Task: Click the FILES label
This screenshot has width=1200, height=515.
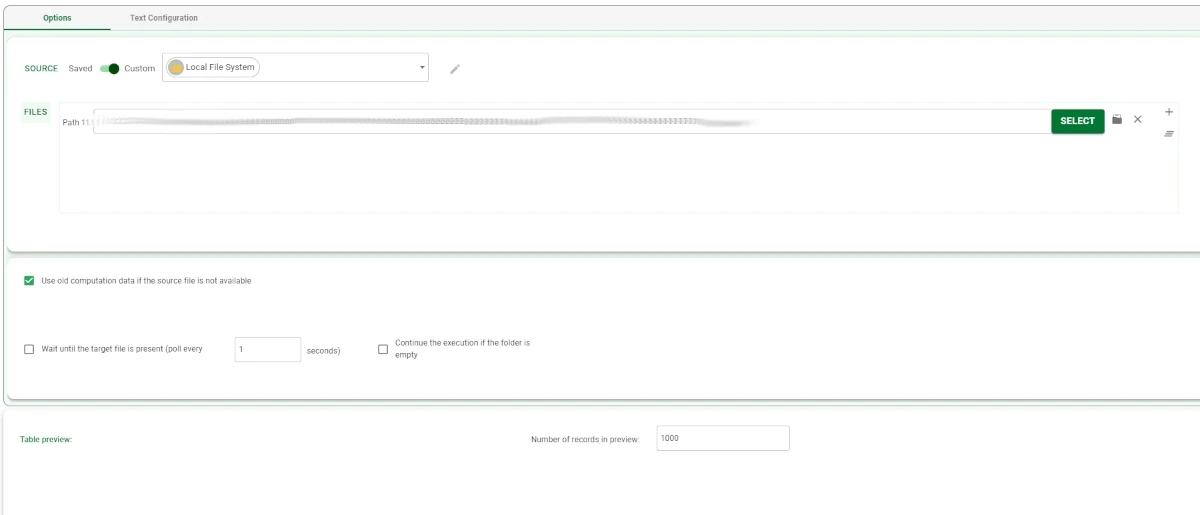Action: click(35, 112)
